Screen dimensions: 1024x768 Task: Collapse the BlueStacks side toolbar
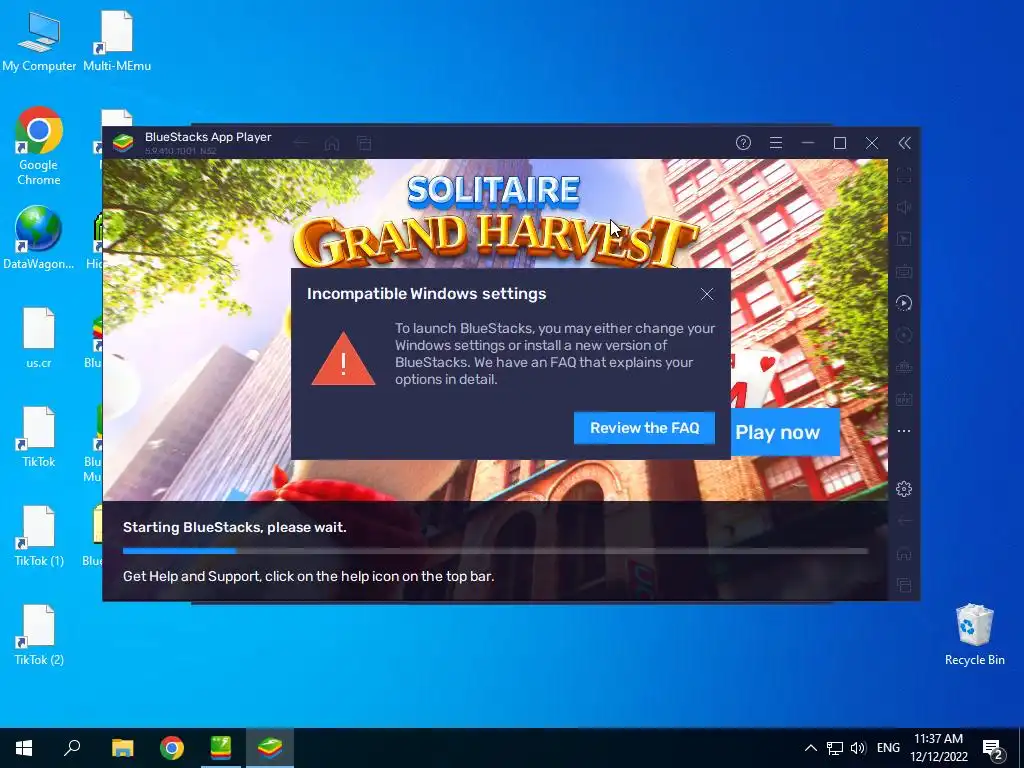coord(904,143)
